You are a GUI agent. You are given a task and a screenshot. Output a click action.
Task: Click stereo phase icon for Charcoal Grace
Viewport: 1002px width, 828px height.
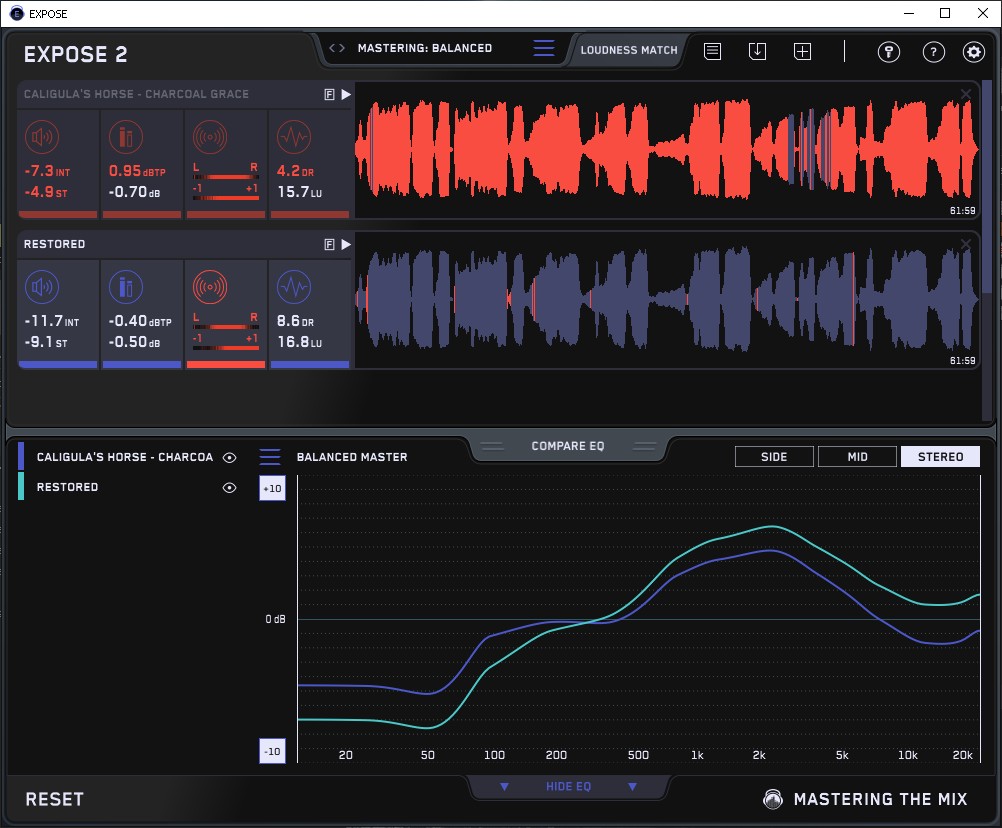pos(210,137)
